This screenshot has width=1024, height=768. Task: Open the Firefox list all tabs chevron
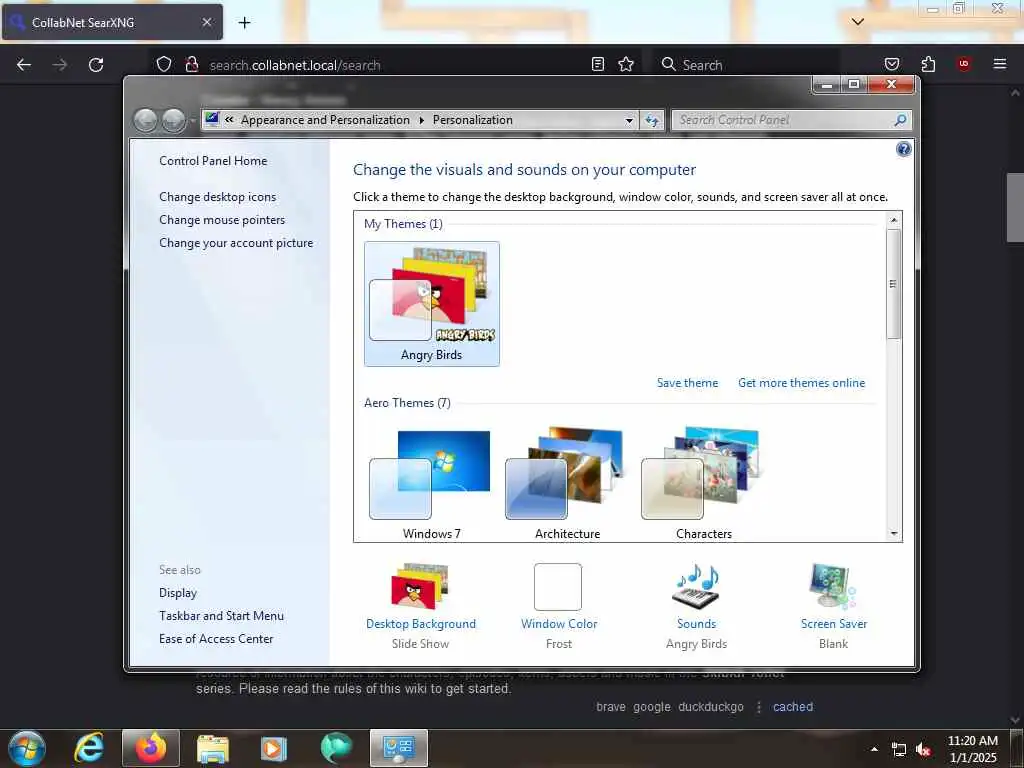click(x=858, y=22)
